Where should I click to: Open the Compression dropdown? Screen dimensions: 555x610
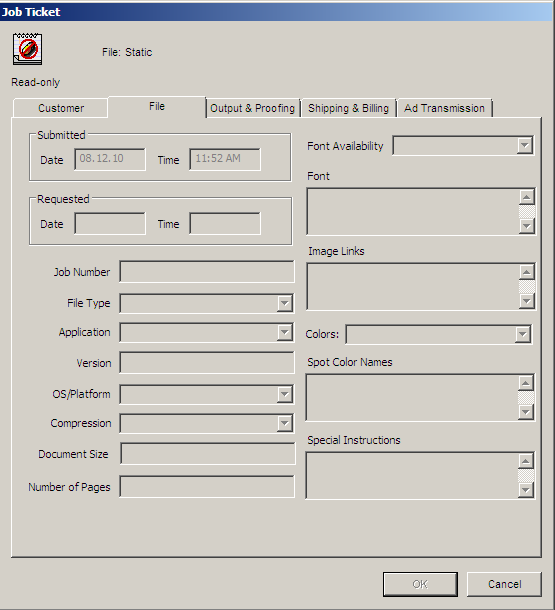pos(285,423)
